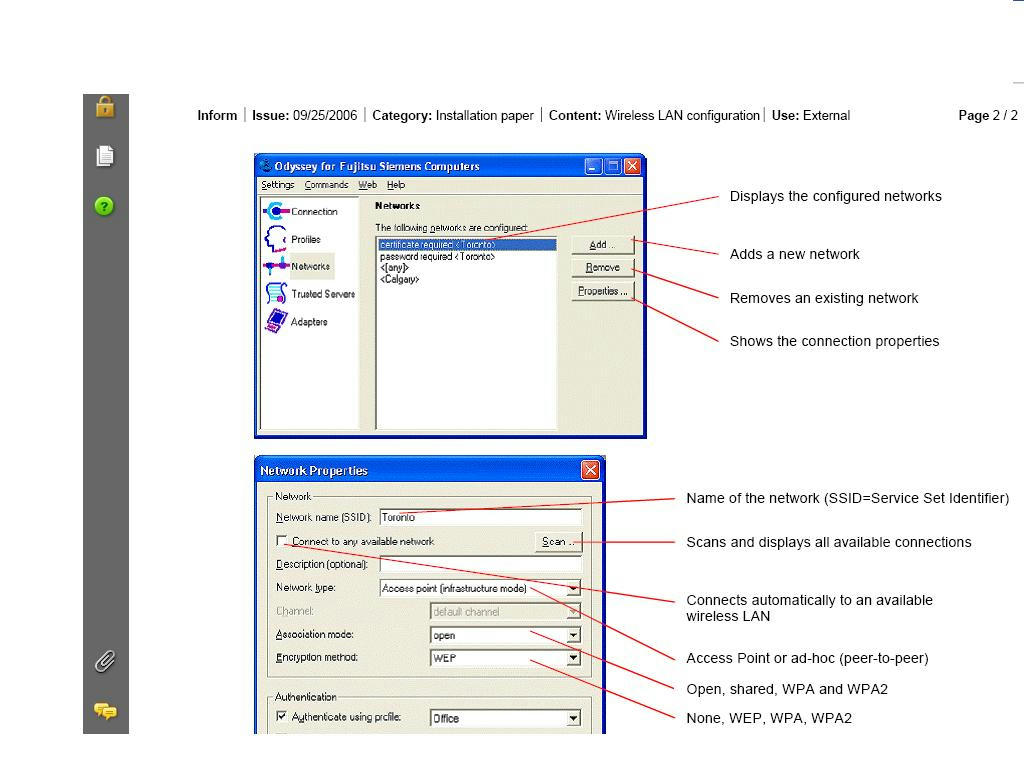Open the Help menu in Odyssey
1024x768 pixels.
click(x=396, y=185)
